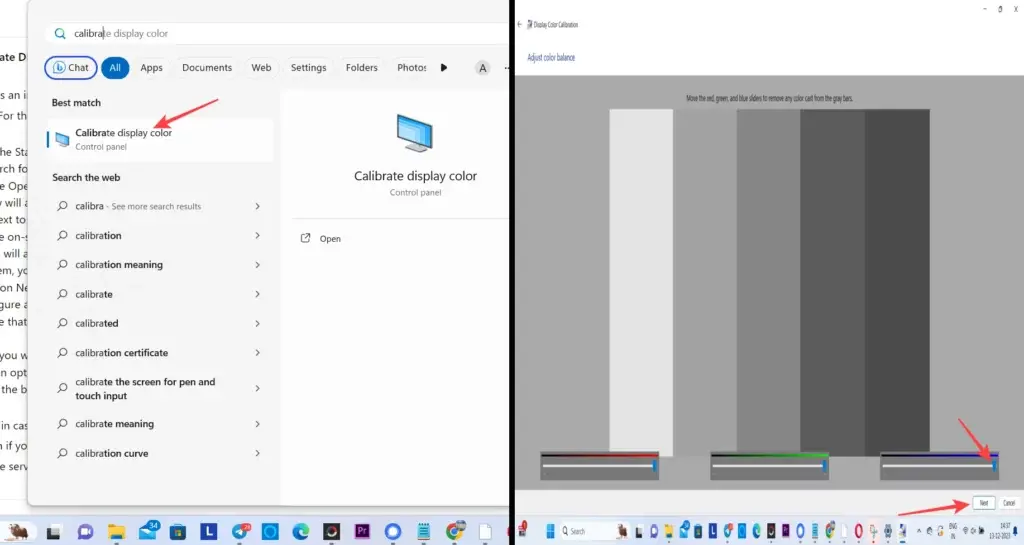Expand the 'calibrated' suggestion chevron

point(257,324)
